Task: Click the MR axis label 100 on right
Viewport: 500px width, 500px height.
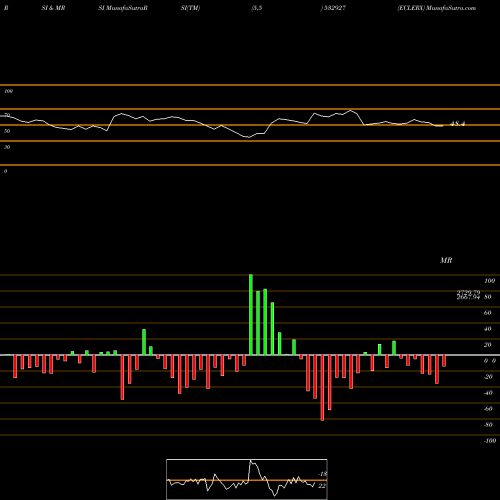Action: tap(489, 281)
